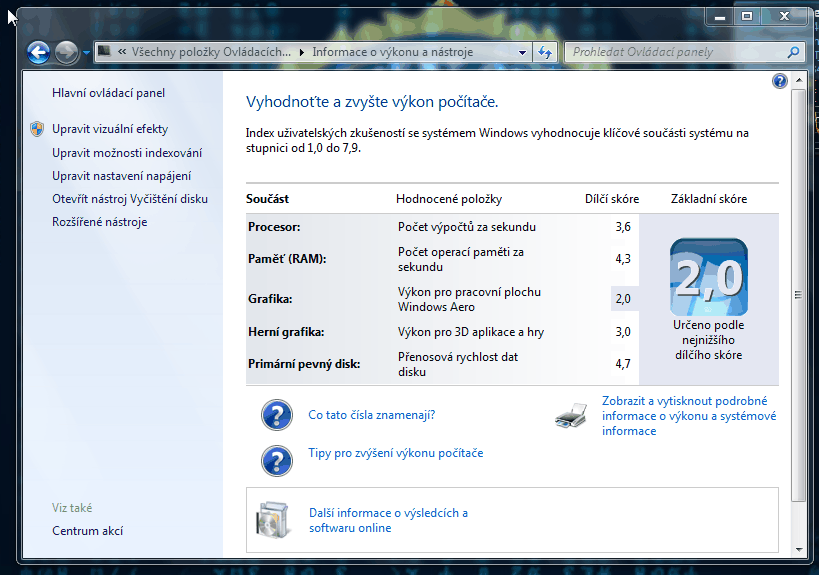Click heading 'Vyhodnoťte a zvyšte výkon počítače.'

pyautogui.click(x=372, y=102)
